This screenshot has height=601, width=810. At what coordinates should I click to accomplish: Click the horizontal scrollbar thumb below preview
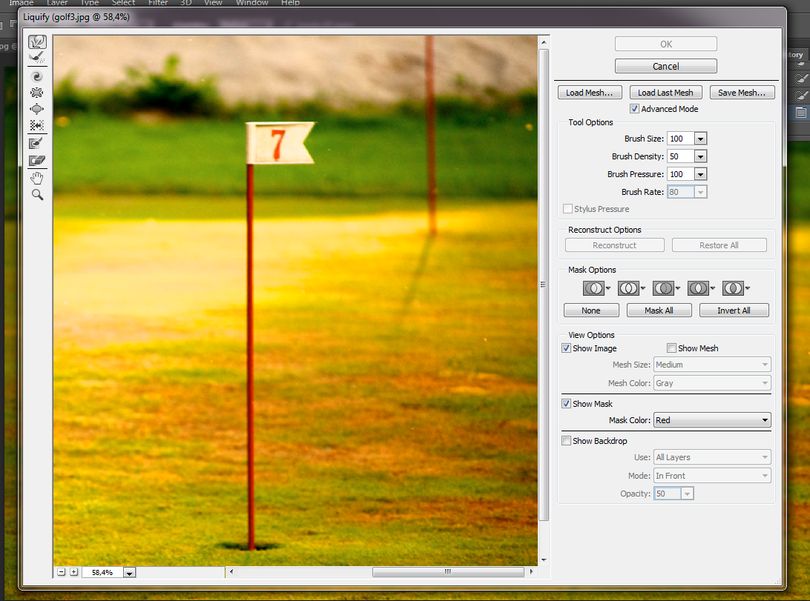pos(447,572)
